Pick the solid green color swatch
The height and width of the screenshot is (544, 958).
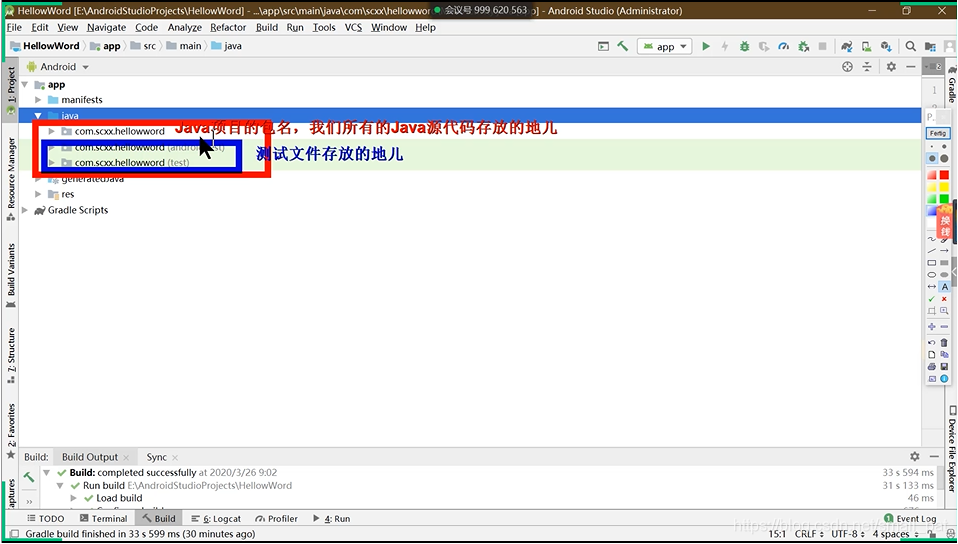click(944, 199)
